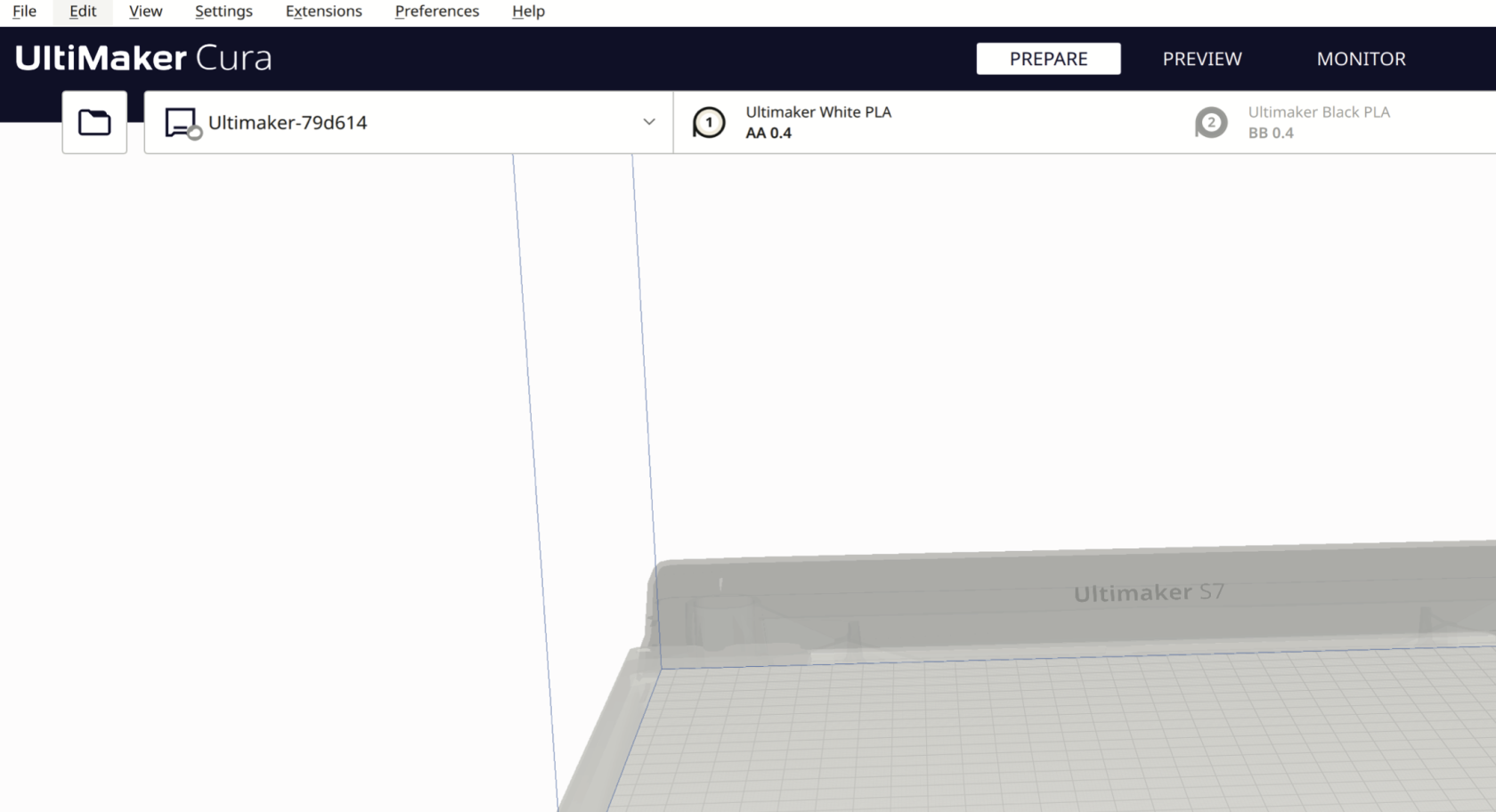
Task: Click the extruder 1 circle icon
Action: [x=709, y=122]
